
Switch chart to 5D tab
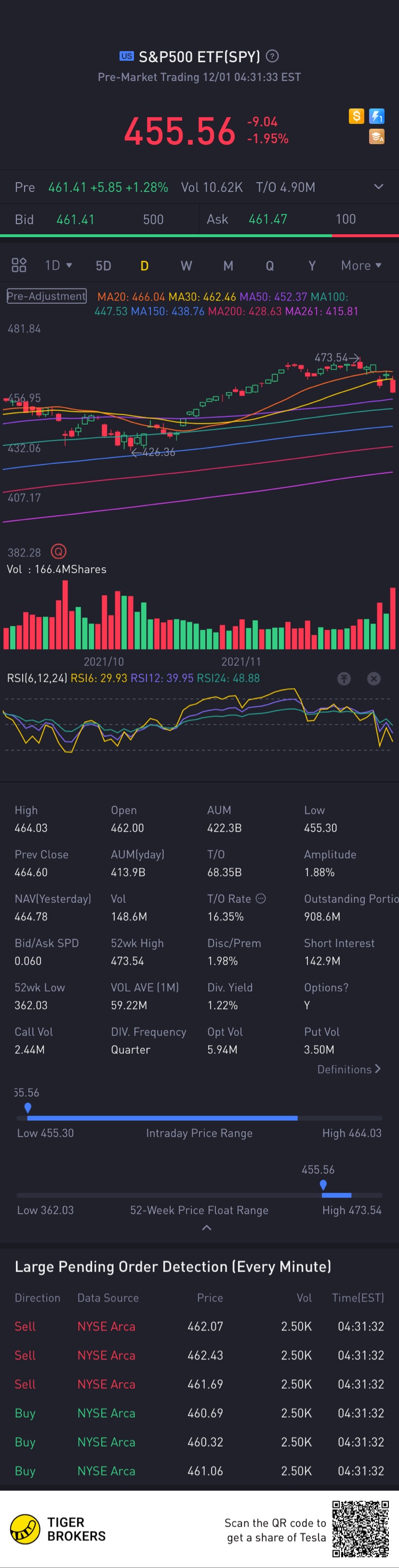click(x=103, y=266)
